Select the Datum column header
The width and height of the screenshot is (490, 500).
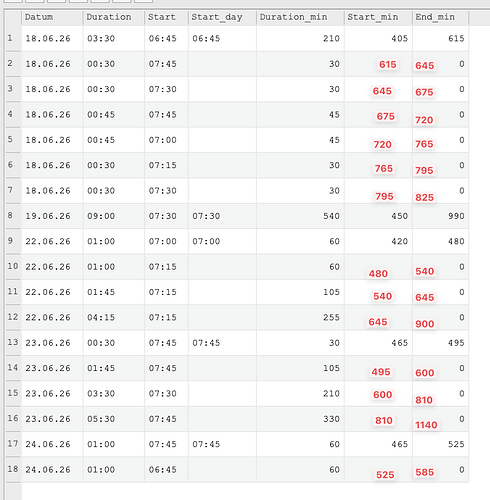click(52, 17)
